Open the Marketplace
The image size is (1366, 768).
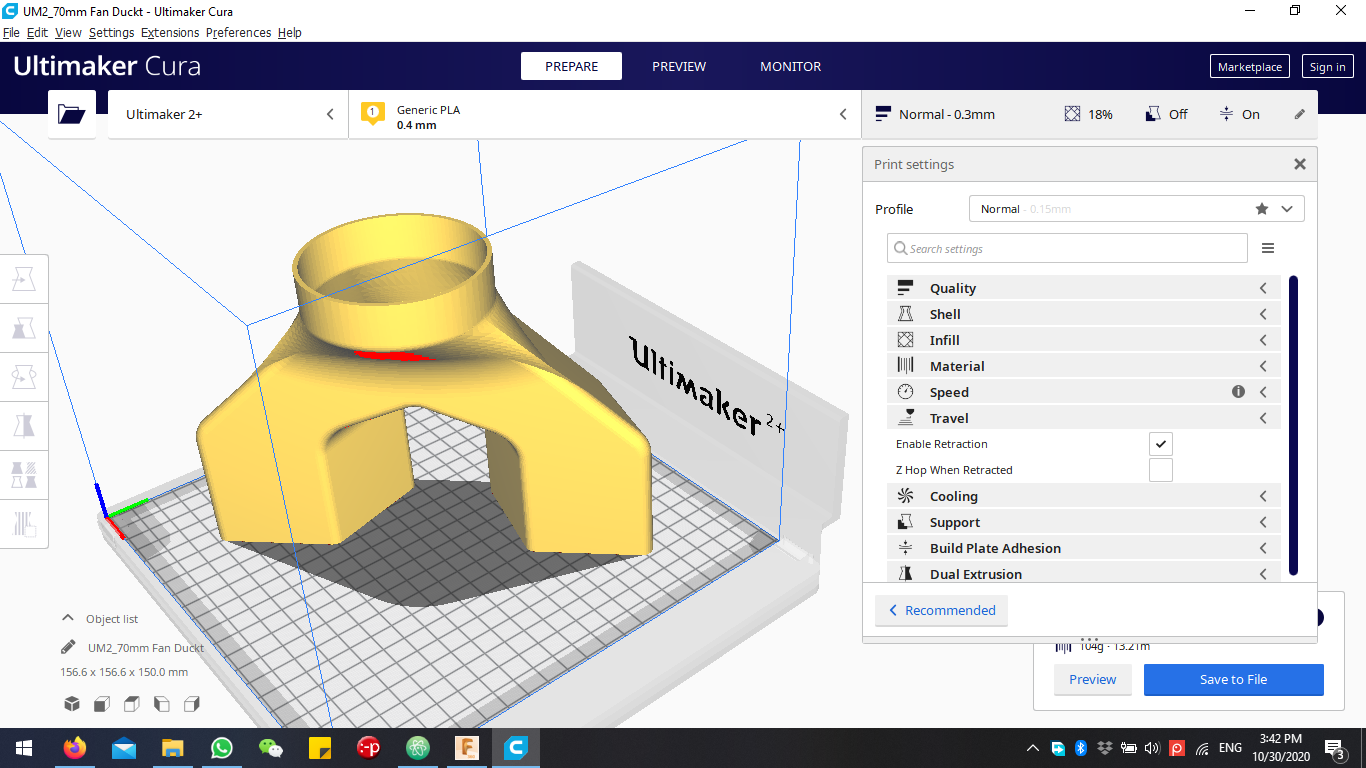pyautogui.click(x=1249, y=67)
